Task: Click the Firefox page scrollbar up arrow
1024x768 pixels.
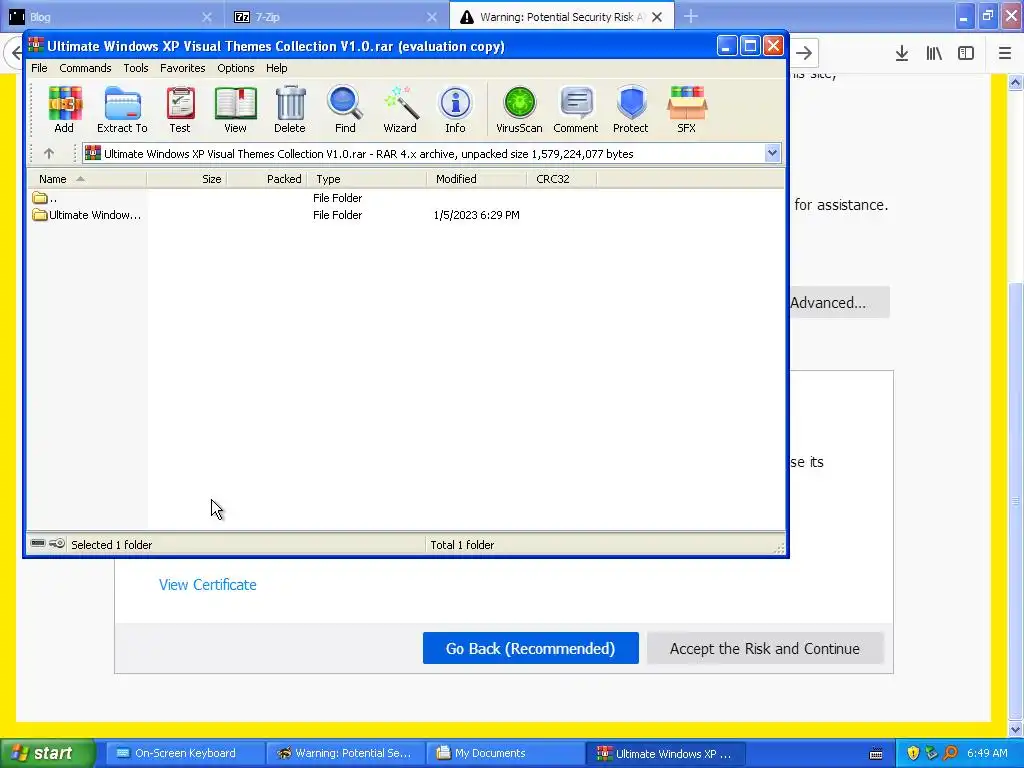Action: point(1015,82)
